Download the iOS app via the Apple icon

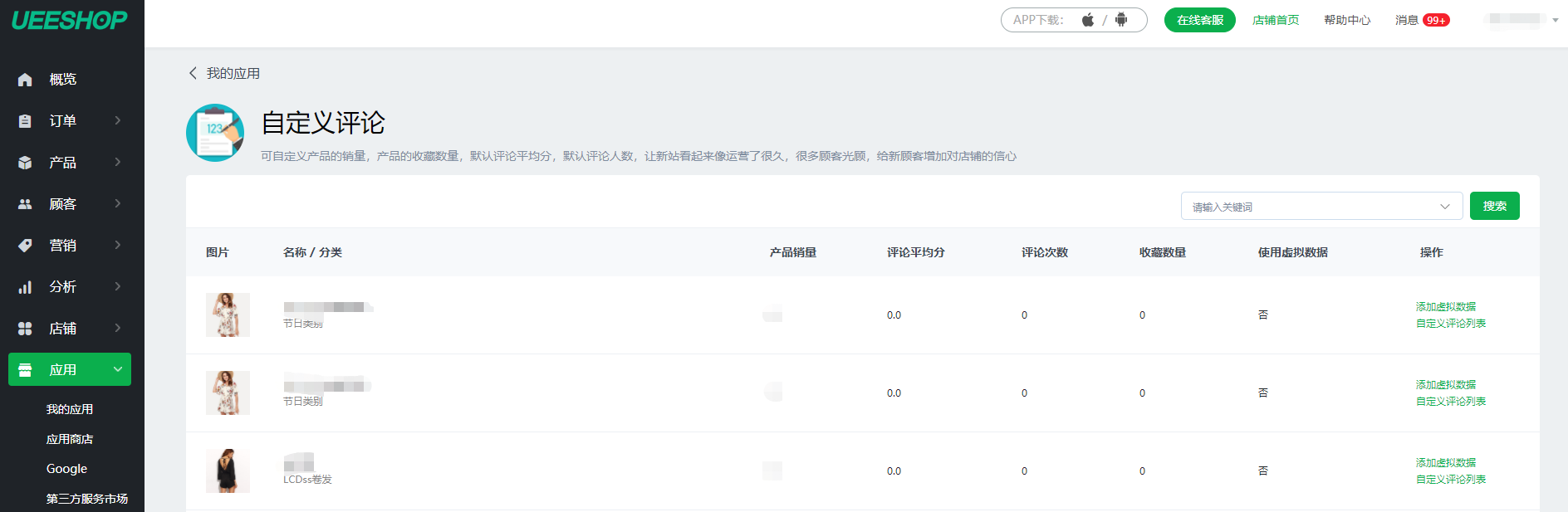[x=1088, y=20]
